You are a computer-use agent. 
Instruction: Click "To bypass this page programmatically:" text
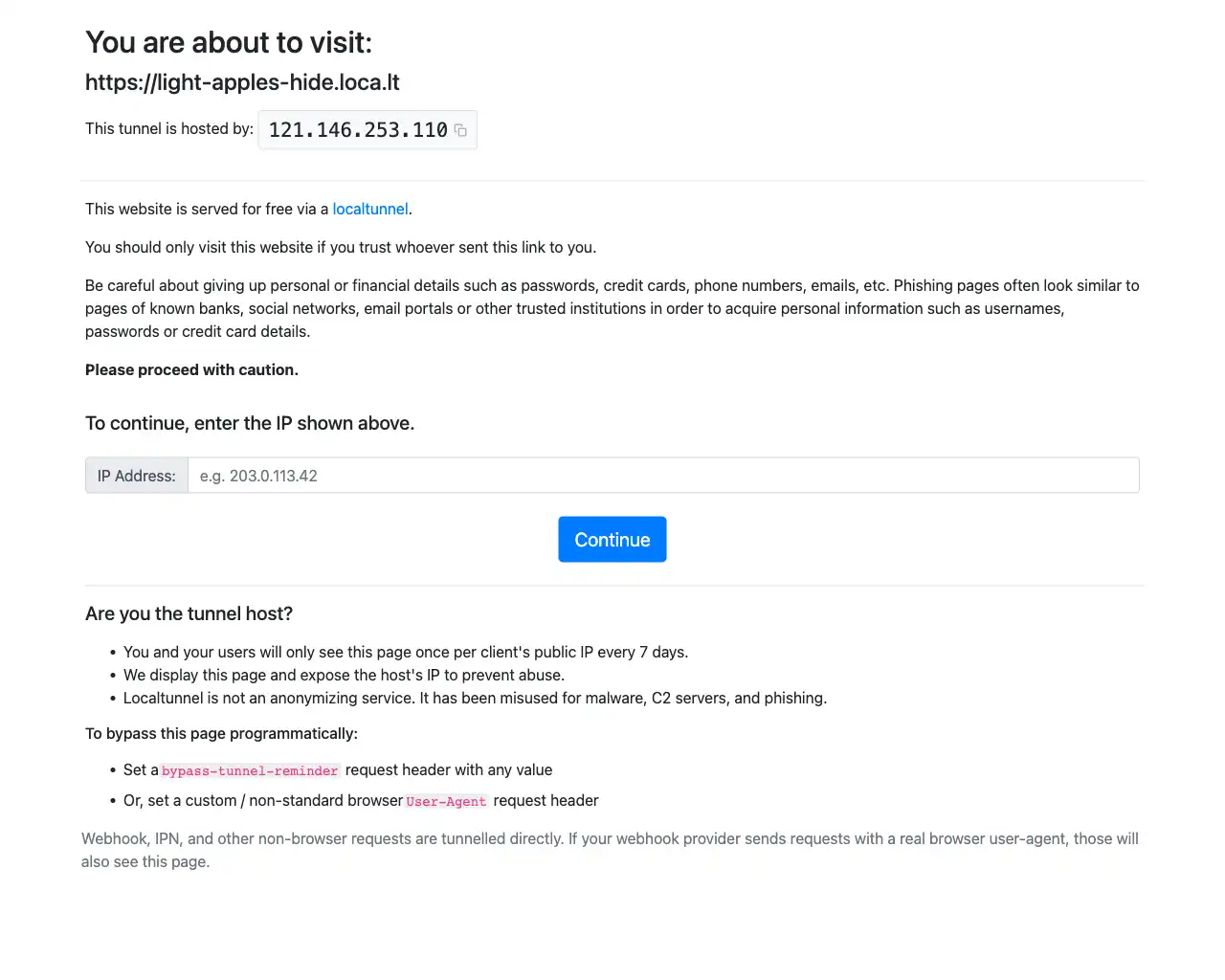click(x=221, y=733)
